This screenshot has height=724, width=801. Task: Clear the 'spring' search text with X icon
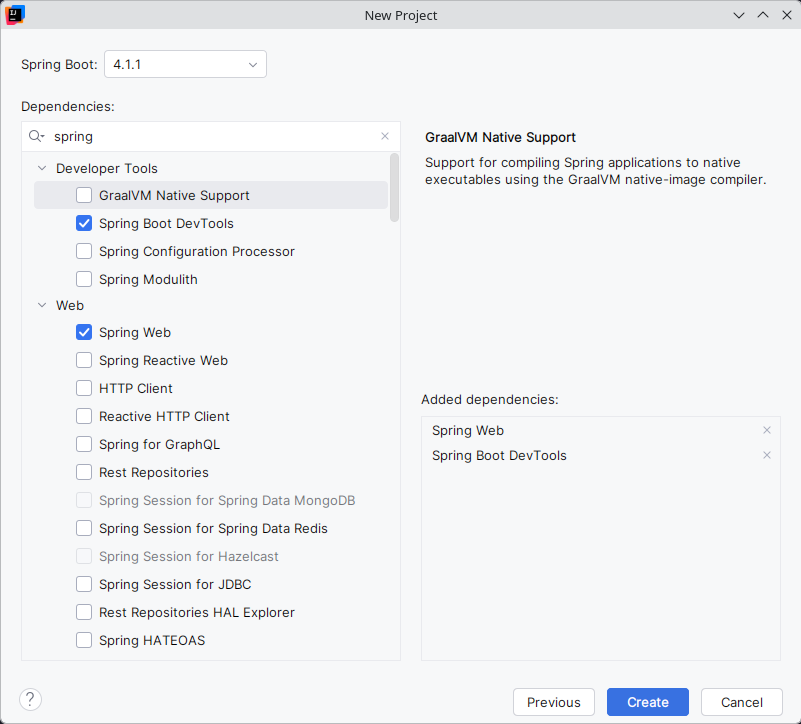tap(385, 136)
